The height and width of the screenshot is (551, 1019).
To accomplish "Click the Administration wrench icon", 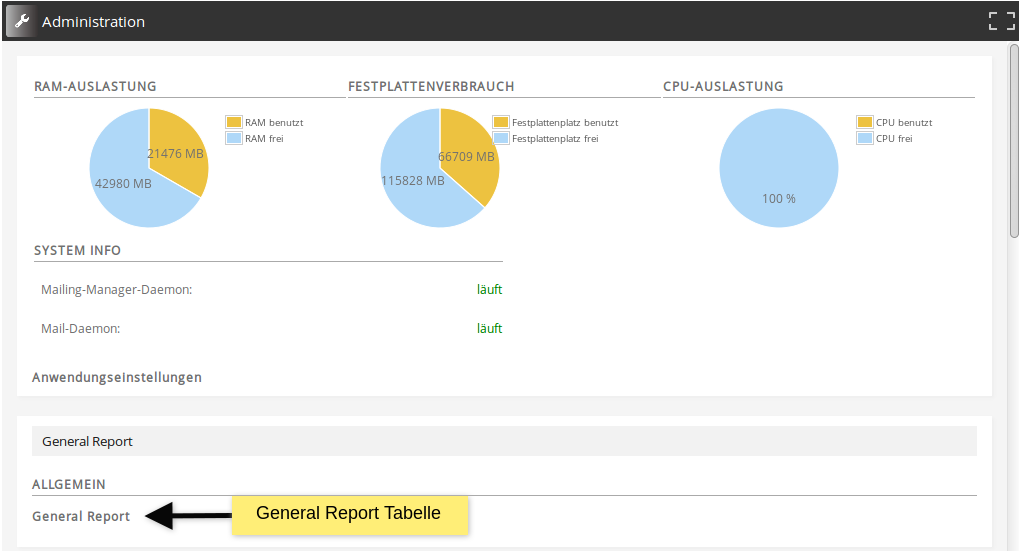I will point(21,21).
